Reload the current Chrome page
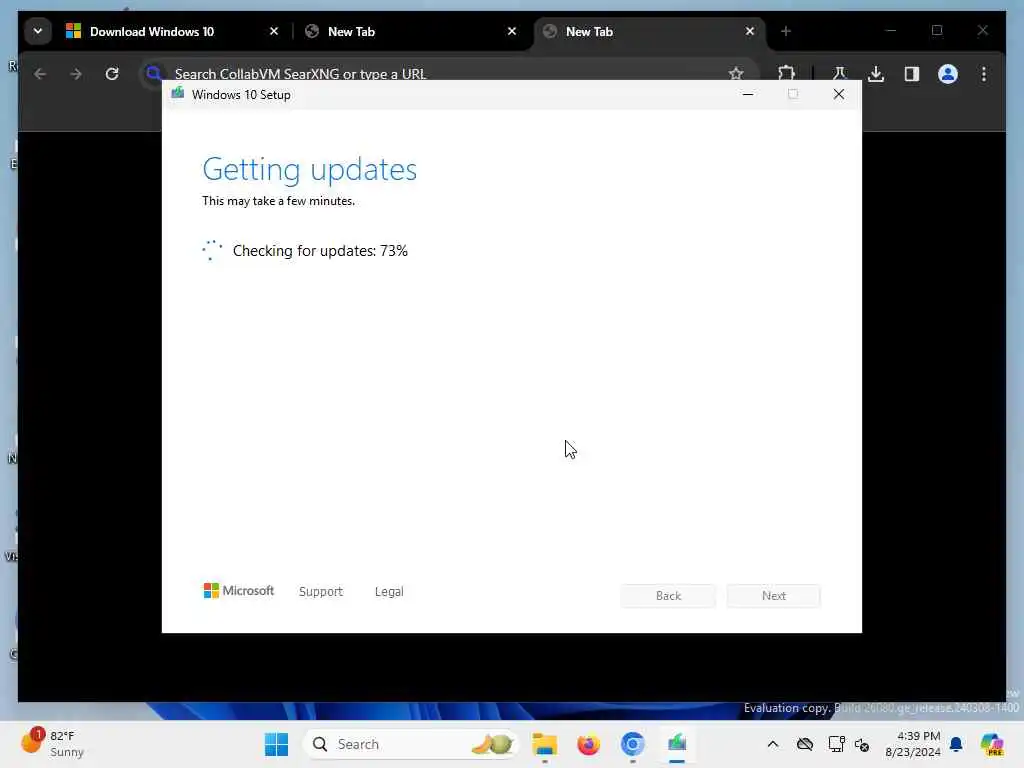The width and height of the screenshot is (1024, 768). pyautogui.click(x=112, y=74)
